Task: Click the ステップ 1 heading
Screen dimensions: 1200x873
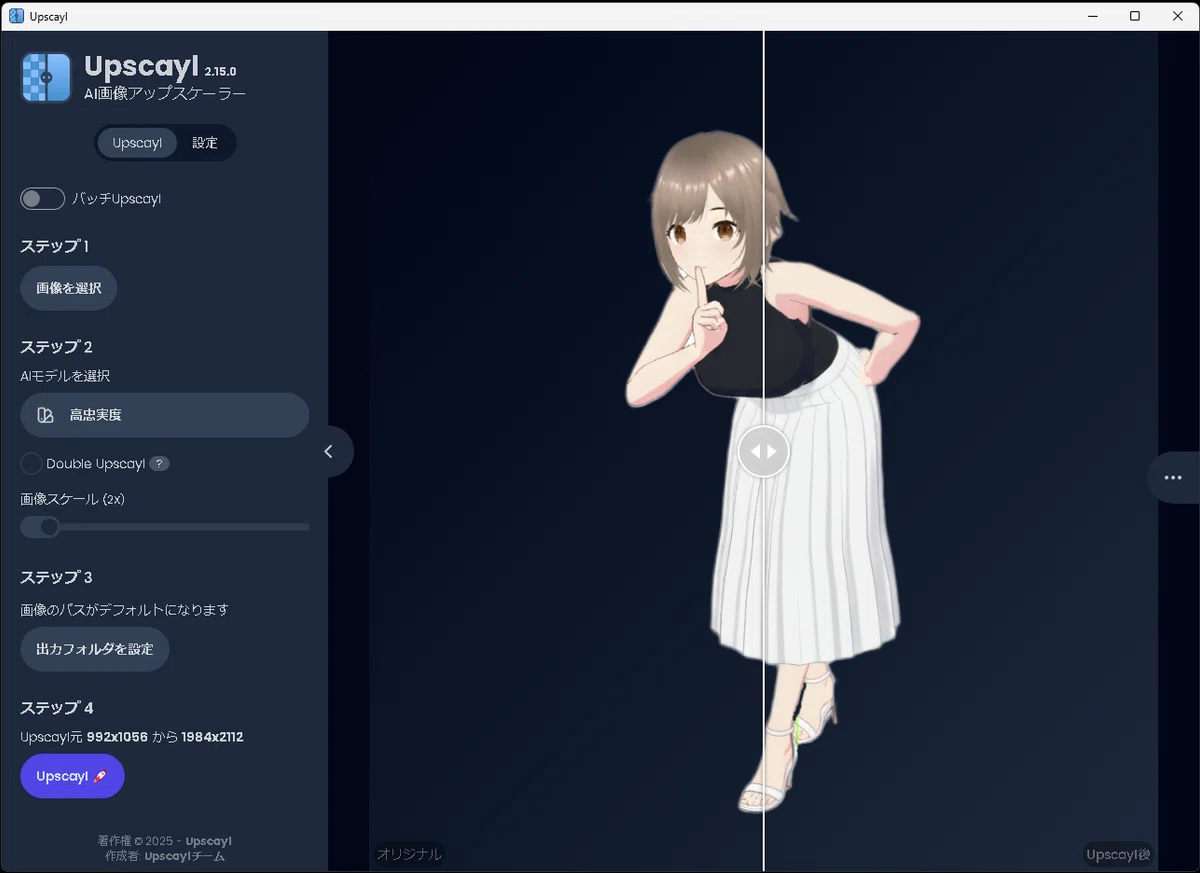Action: 55,246
